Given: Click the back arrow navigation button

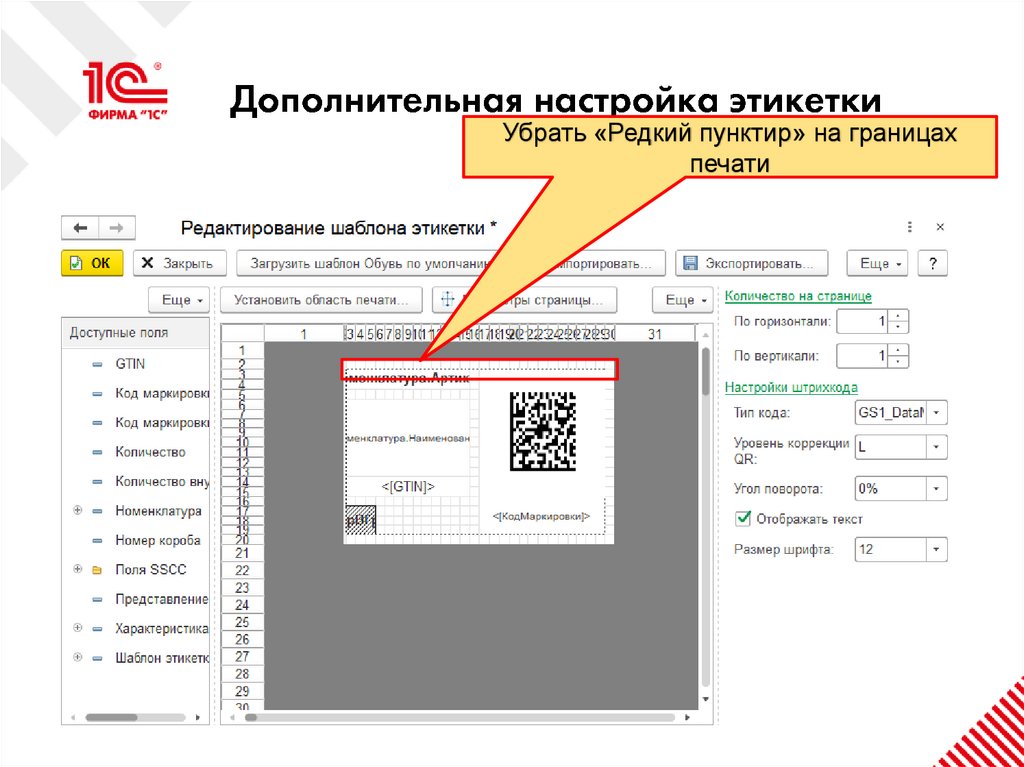Looking at the screenshot, I should coord(80,228).
